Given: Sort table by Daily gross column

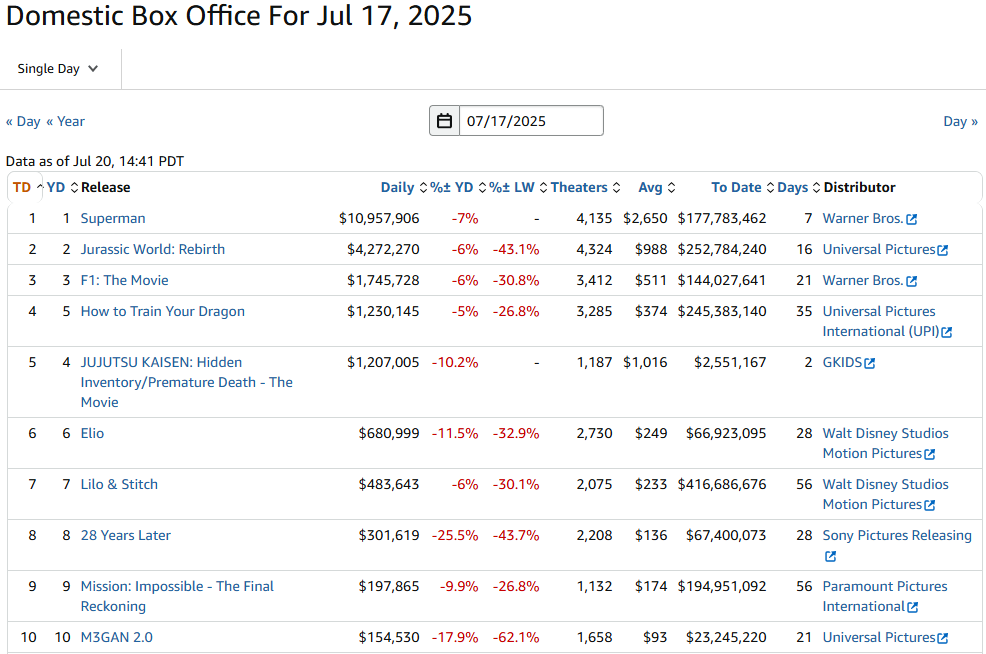Looking at the screenshot, I should coord(404,187).
